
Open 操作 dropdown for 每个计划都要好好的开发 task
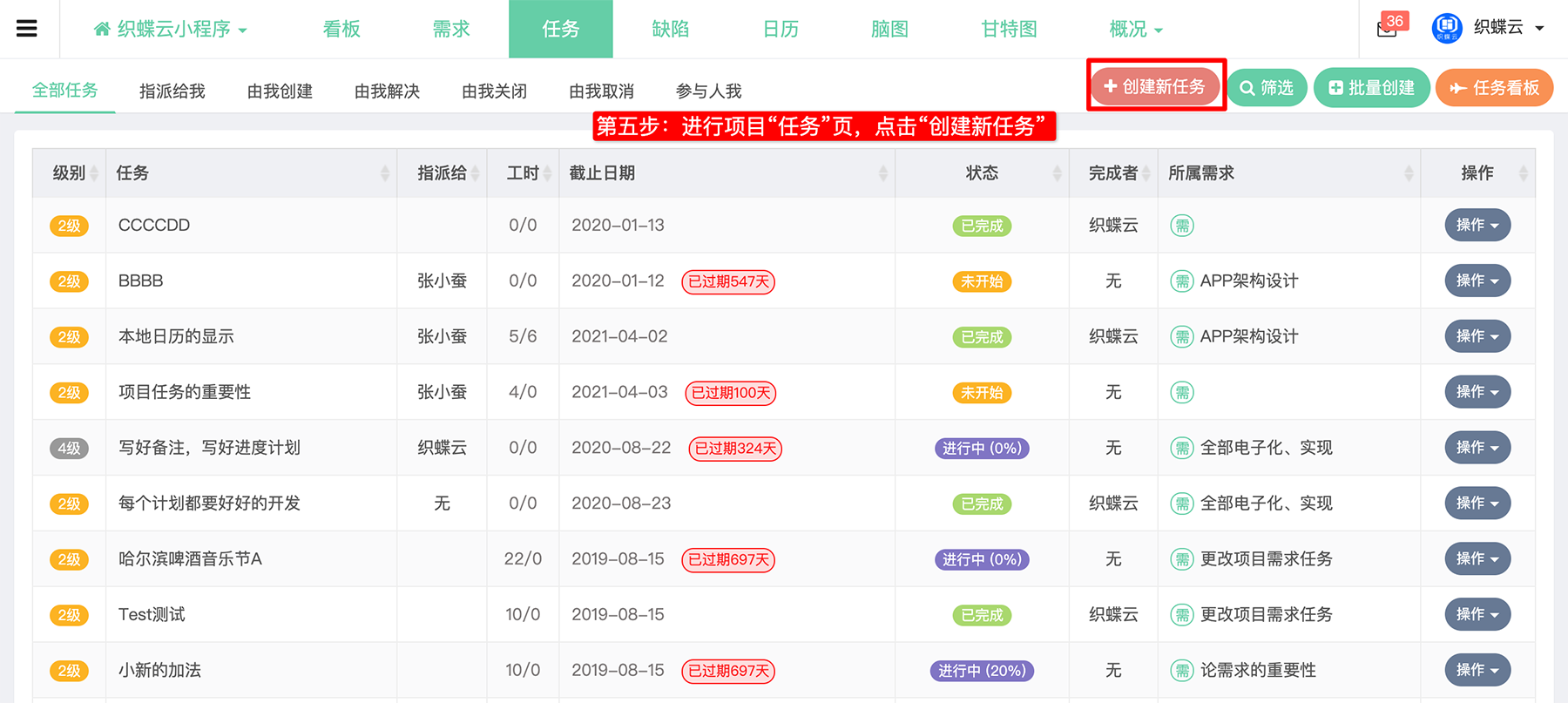[1477, 504]
